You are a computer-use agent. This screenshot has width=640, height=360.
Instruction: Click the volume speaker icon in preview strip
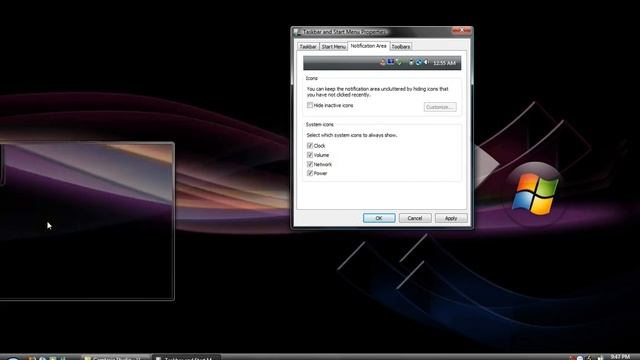tap(426, 62)
